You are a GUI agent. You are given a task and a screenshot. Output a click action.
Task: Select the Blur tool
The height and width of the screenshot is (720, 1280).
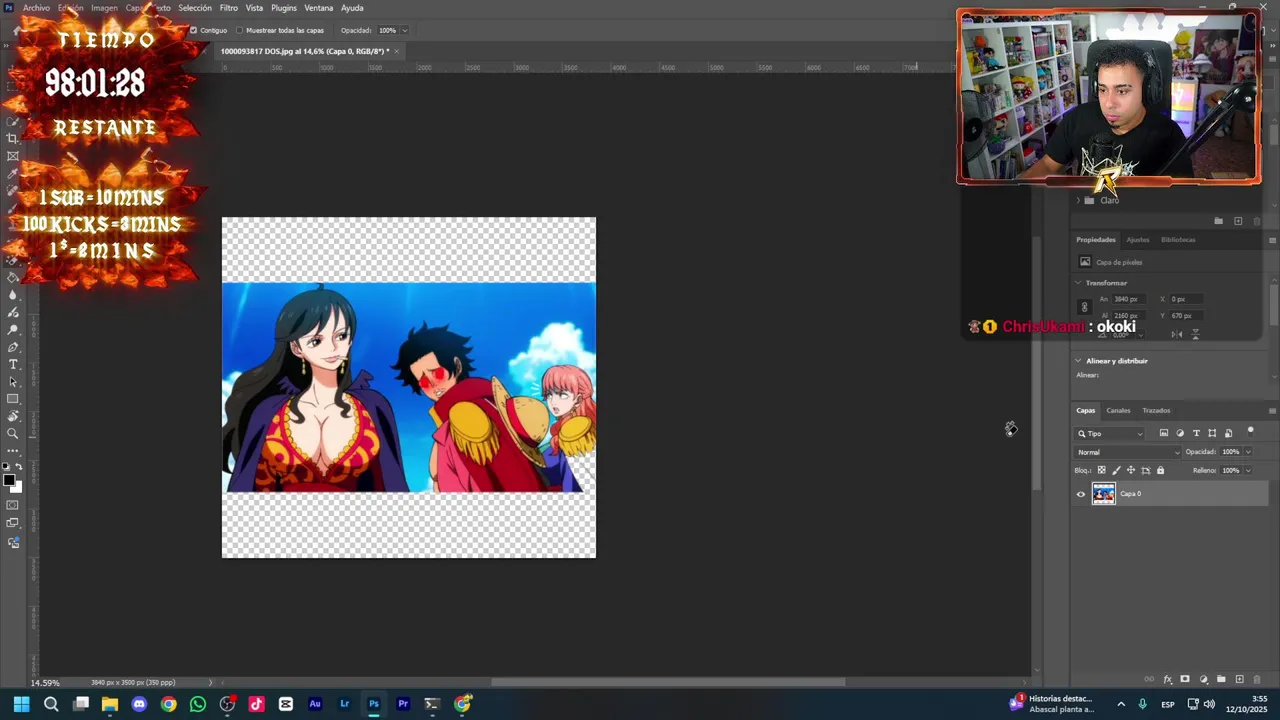(x=13, y=295)
